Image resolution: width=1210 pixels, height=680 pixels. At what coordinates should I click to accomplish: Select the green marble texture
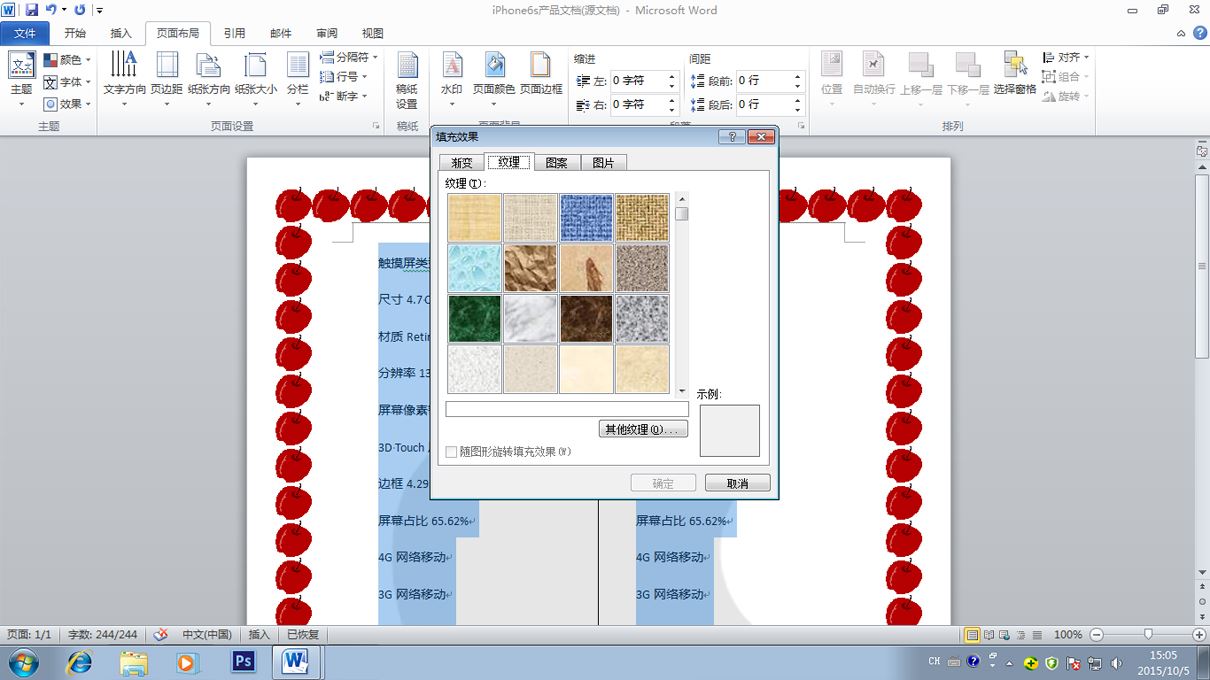474,319
